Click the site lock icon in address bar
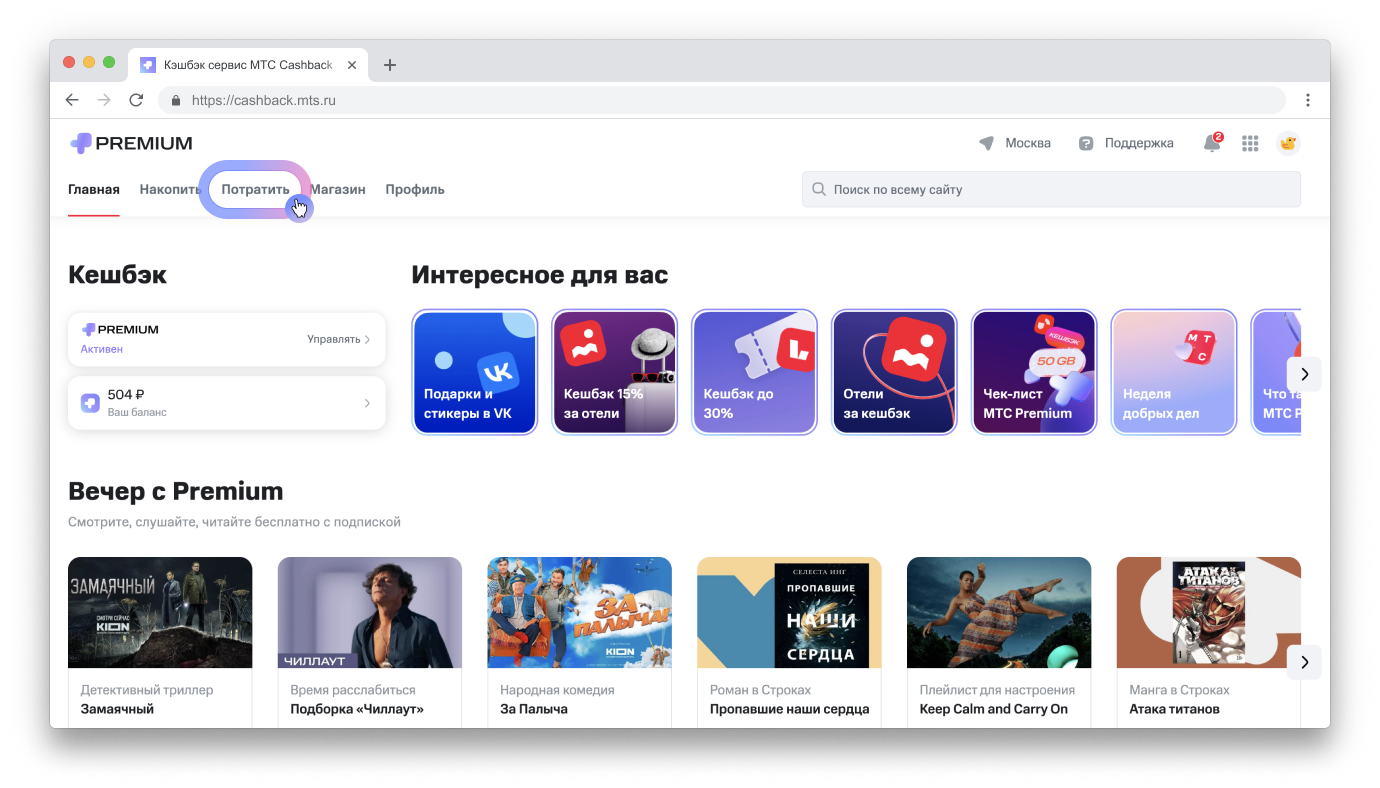The height and width of the screenshot is (788, 1380). tap(176, 100)
